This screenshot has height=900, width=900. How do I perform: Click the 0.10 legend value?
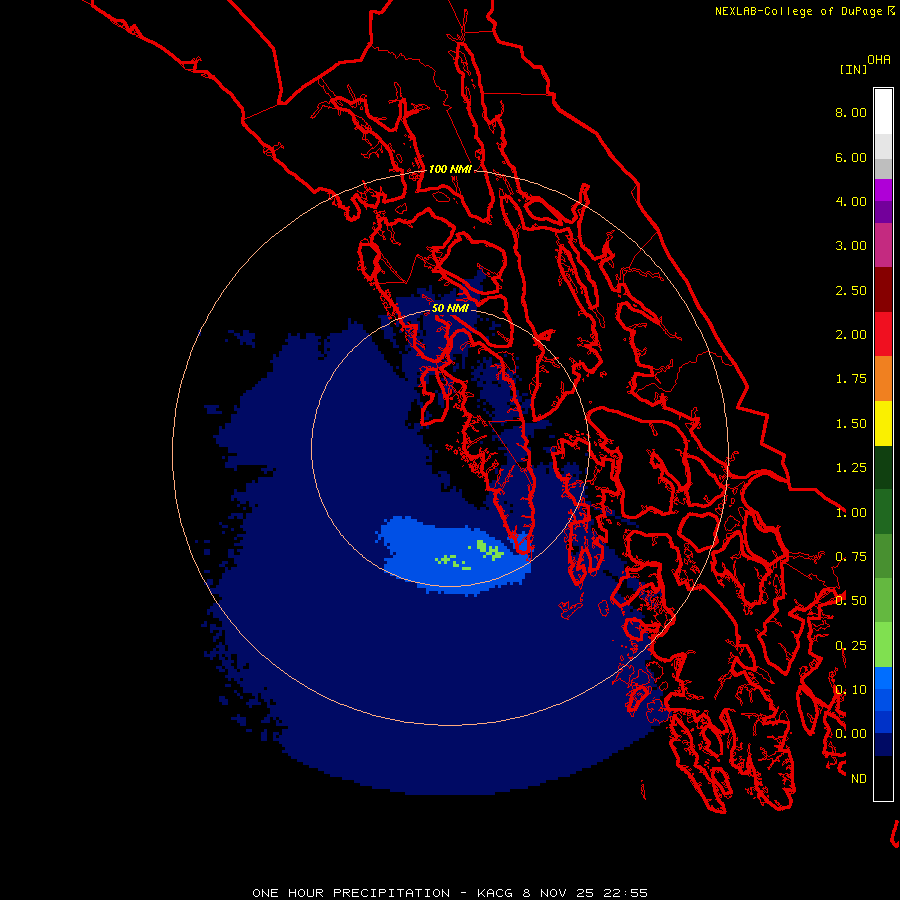(x=851, y=690)
